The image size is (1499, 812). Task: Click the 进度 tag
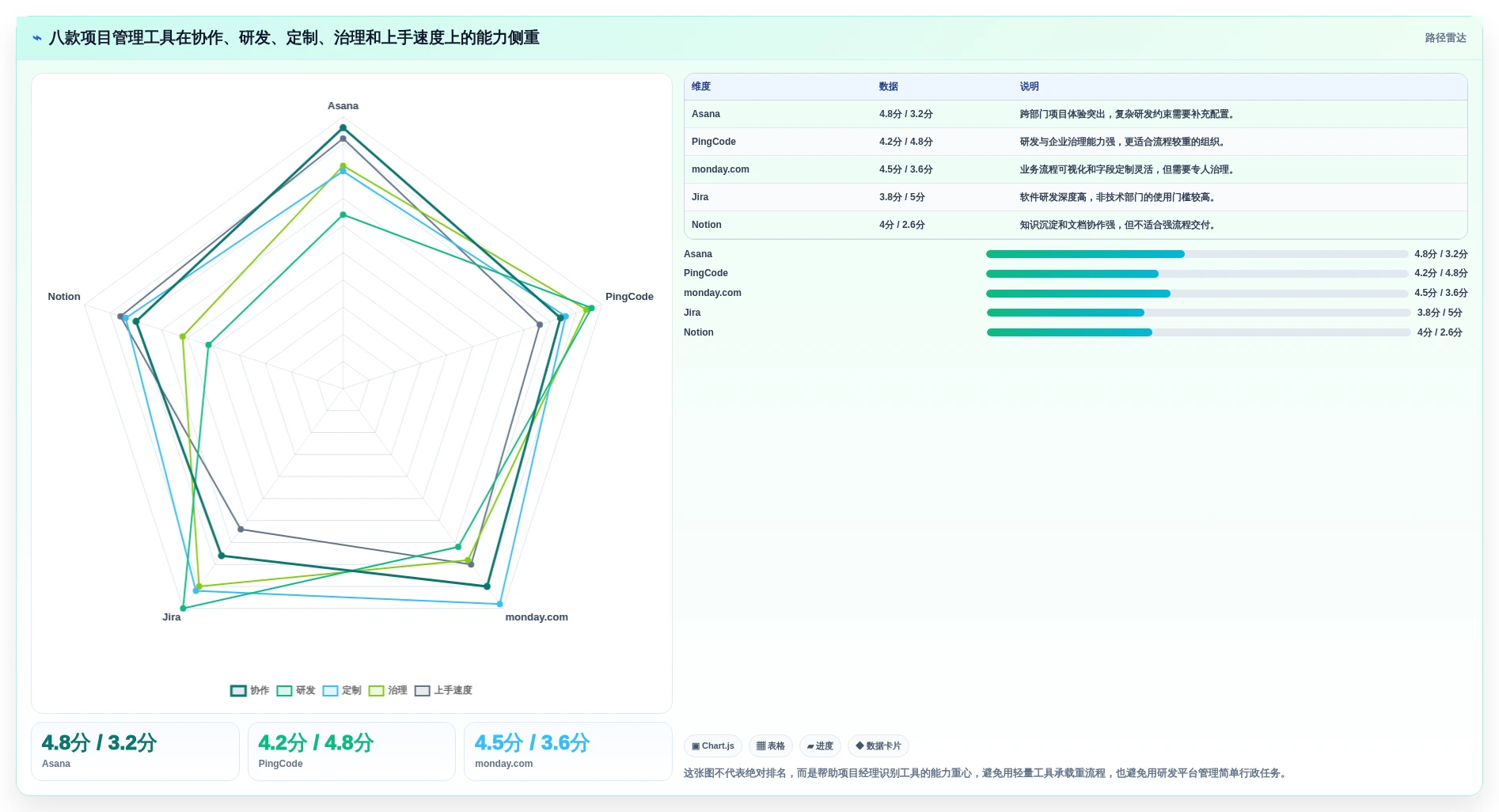click(x=820, y=746)
